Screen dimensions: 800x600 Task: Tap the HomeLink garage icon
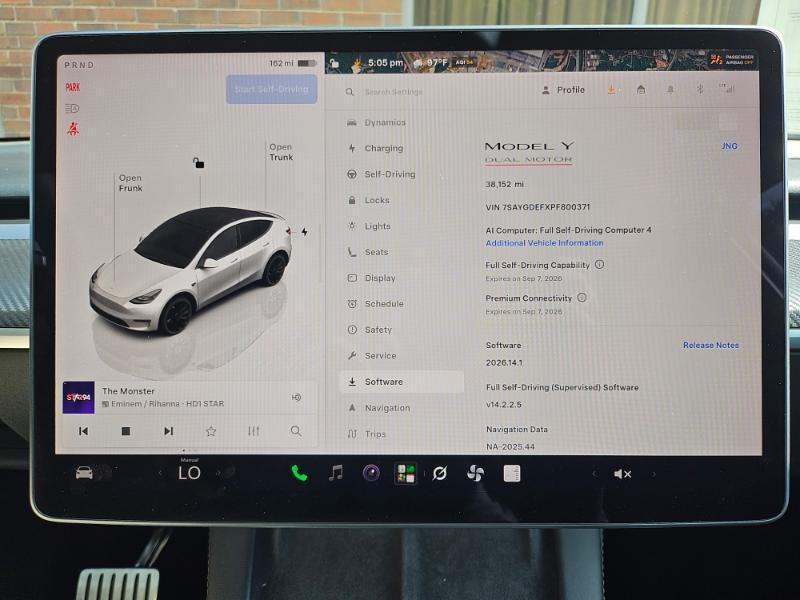(x=641, y=90)
